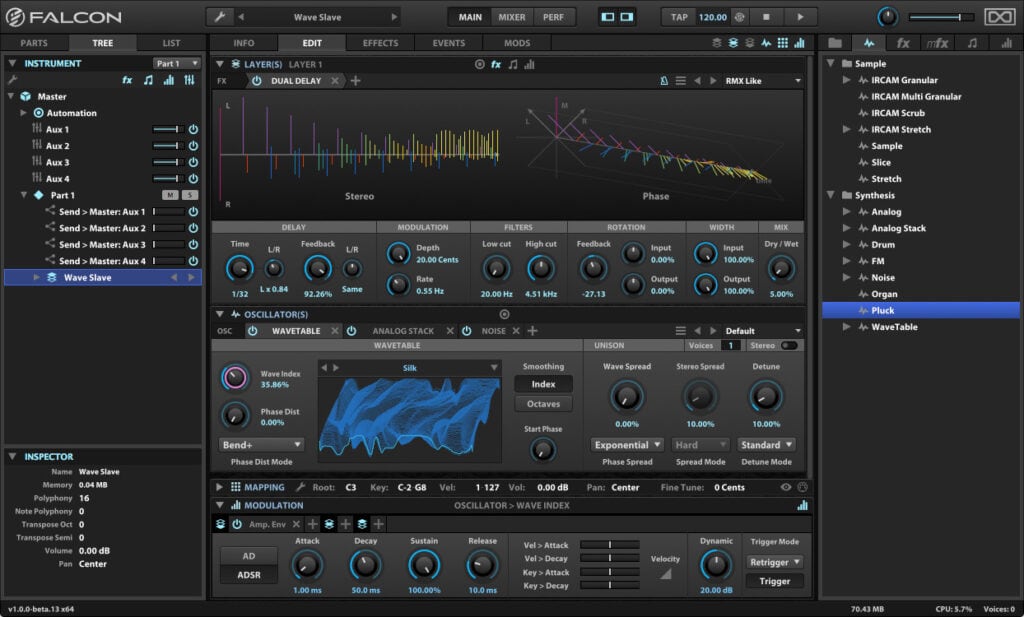Click the Vel > Attack slider

pyautogui.click(x=609, y=545)
